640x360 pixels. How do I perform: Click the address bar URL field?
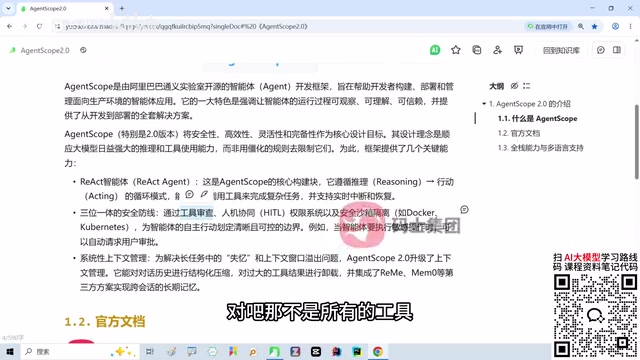coord(286,27)
